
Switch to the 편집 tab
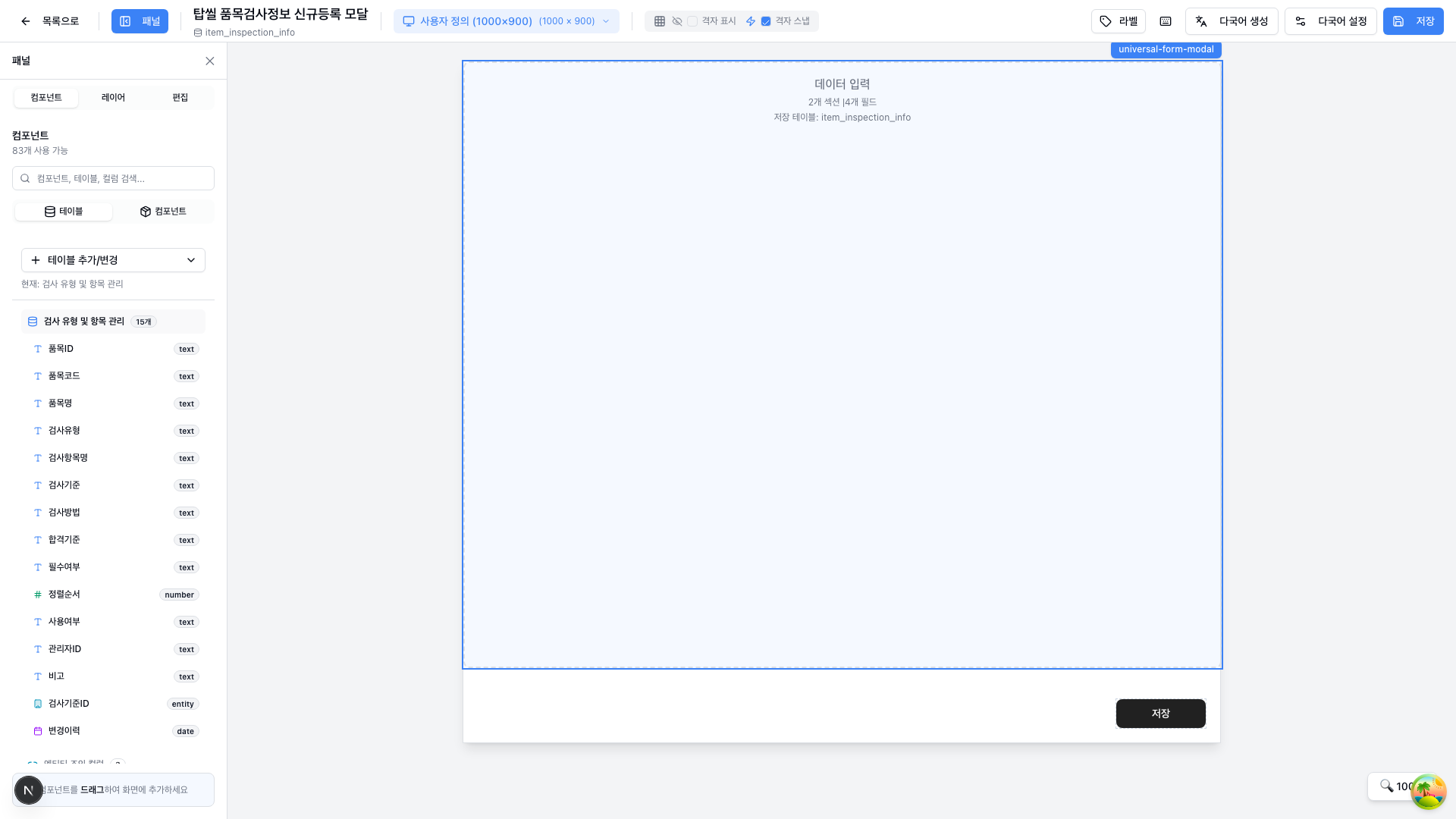[x=180, y=98]
